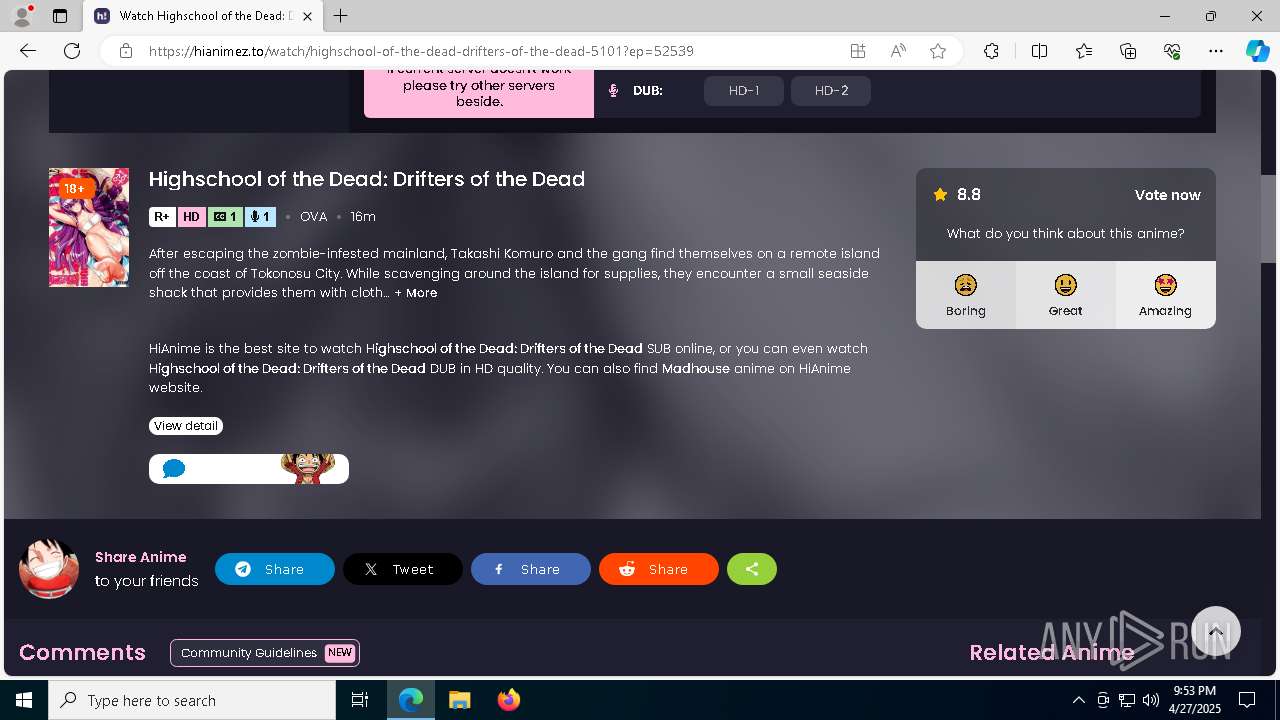Open the Windows Start menu

coord(24,700)
